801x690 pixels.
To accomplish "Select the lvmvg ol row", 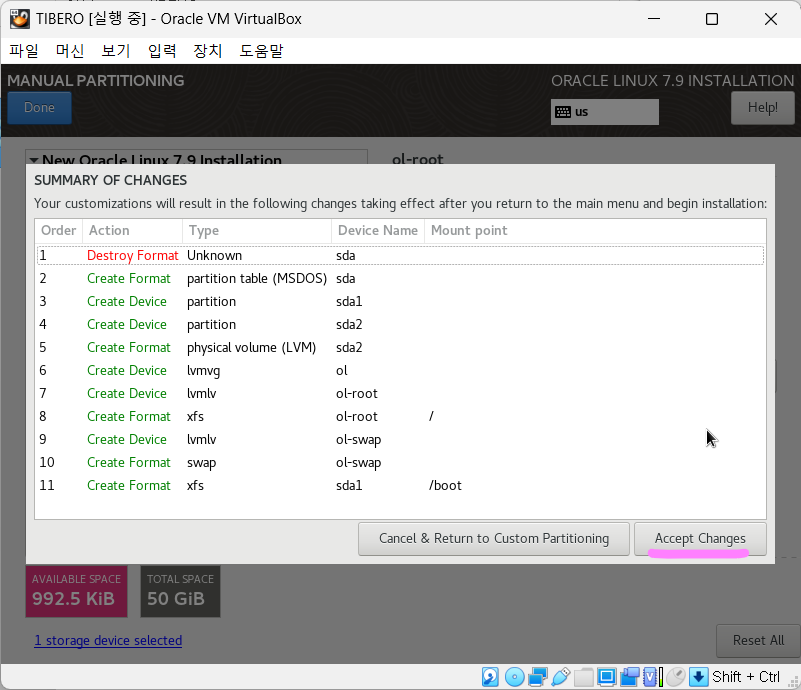I will [400, 370].
